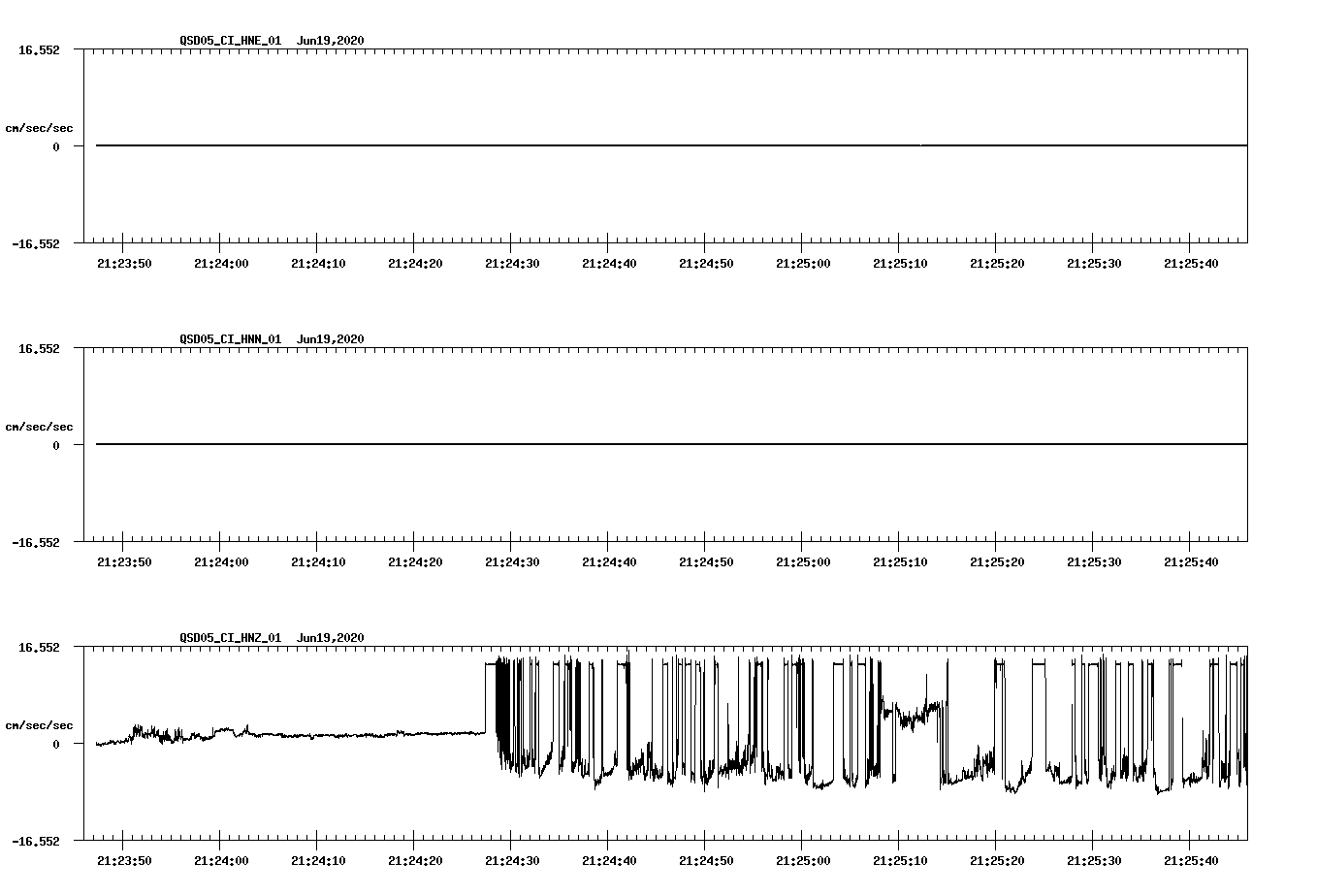Viewport: 1317px width, 896px height.
Task: Click the 21:25:40 time label under HNZ plot
Action: click(1191, 861)
